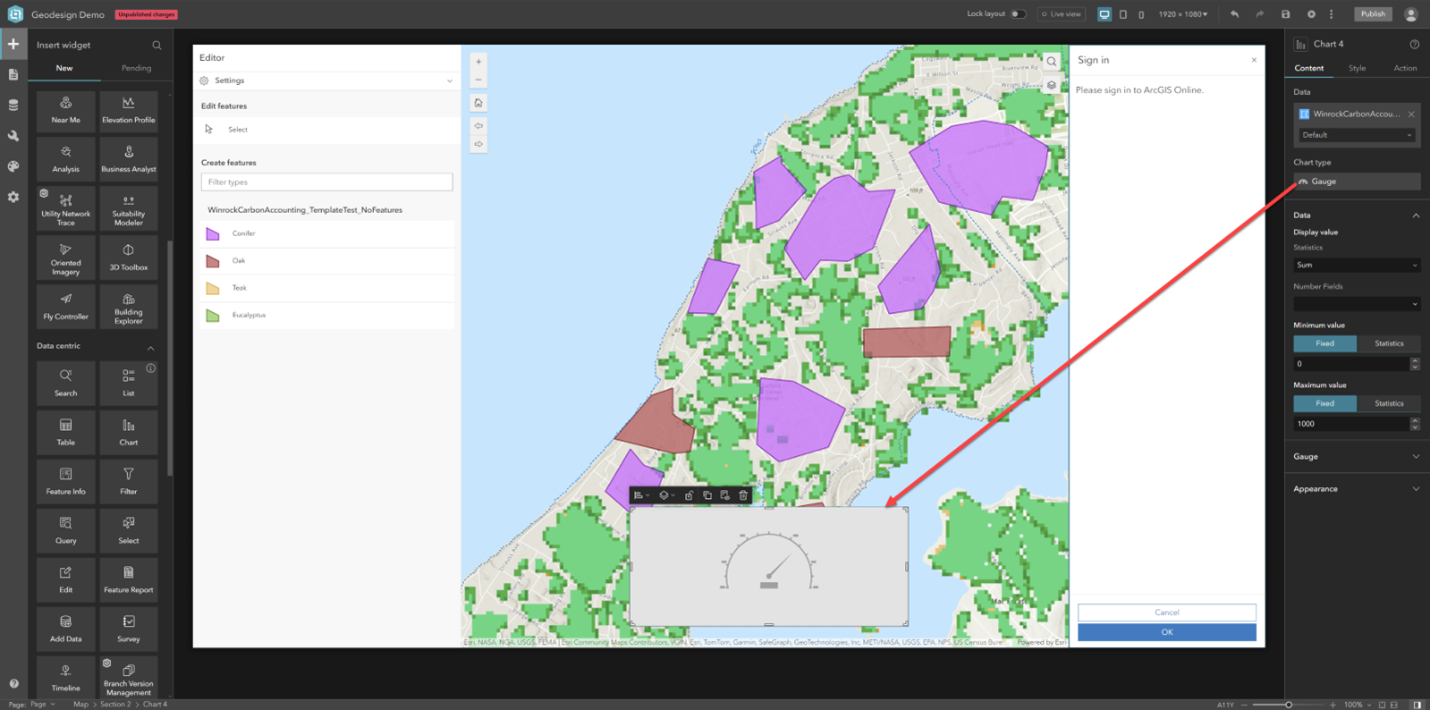Click the undo arrow in top toolbar

point(1235,14)
